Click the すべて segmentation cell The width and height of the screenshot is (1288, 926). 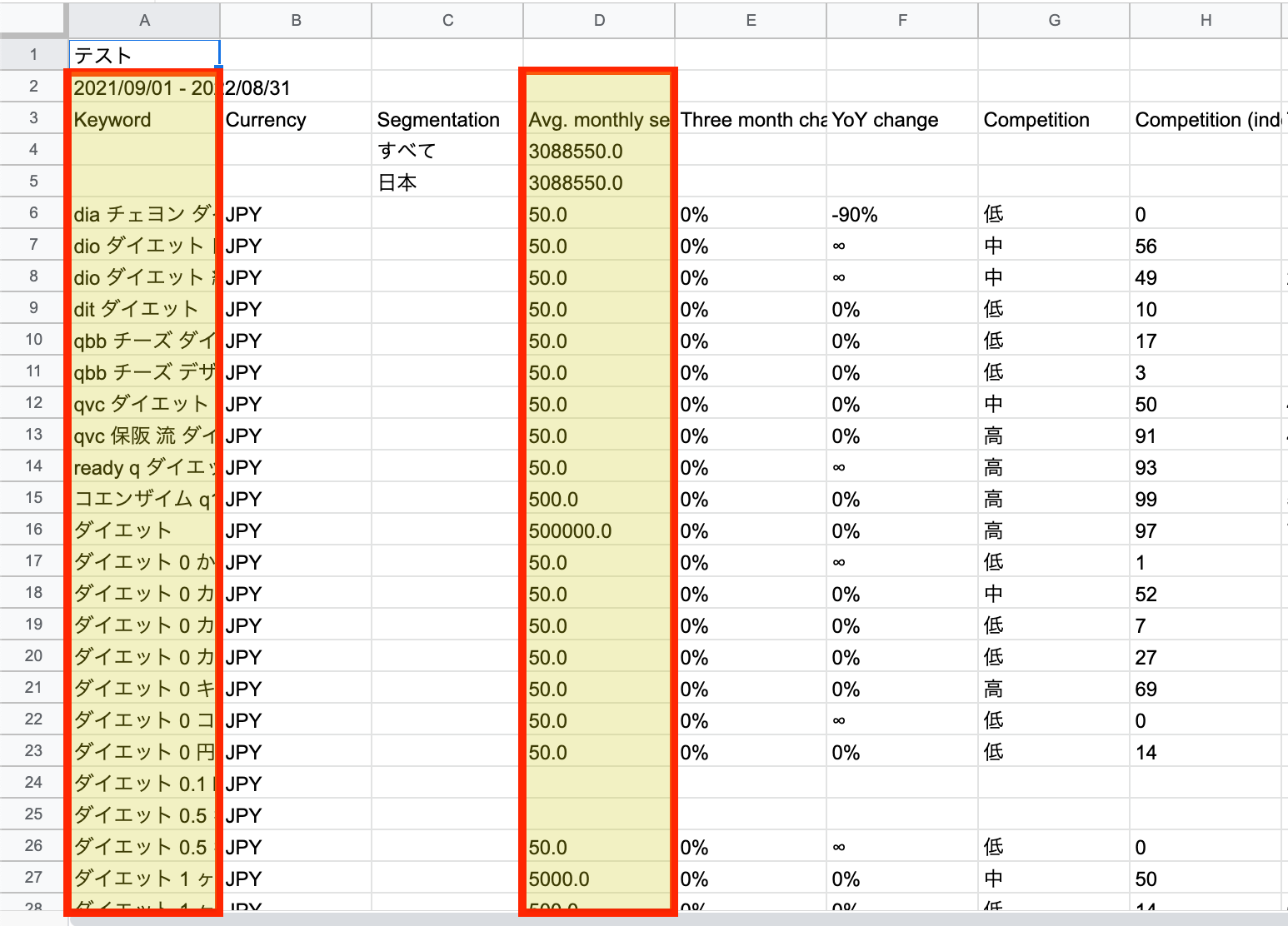[447, 151]
